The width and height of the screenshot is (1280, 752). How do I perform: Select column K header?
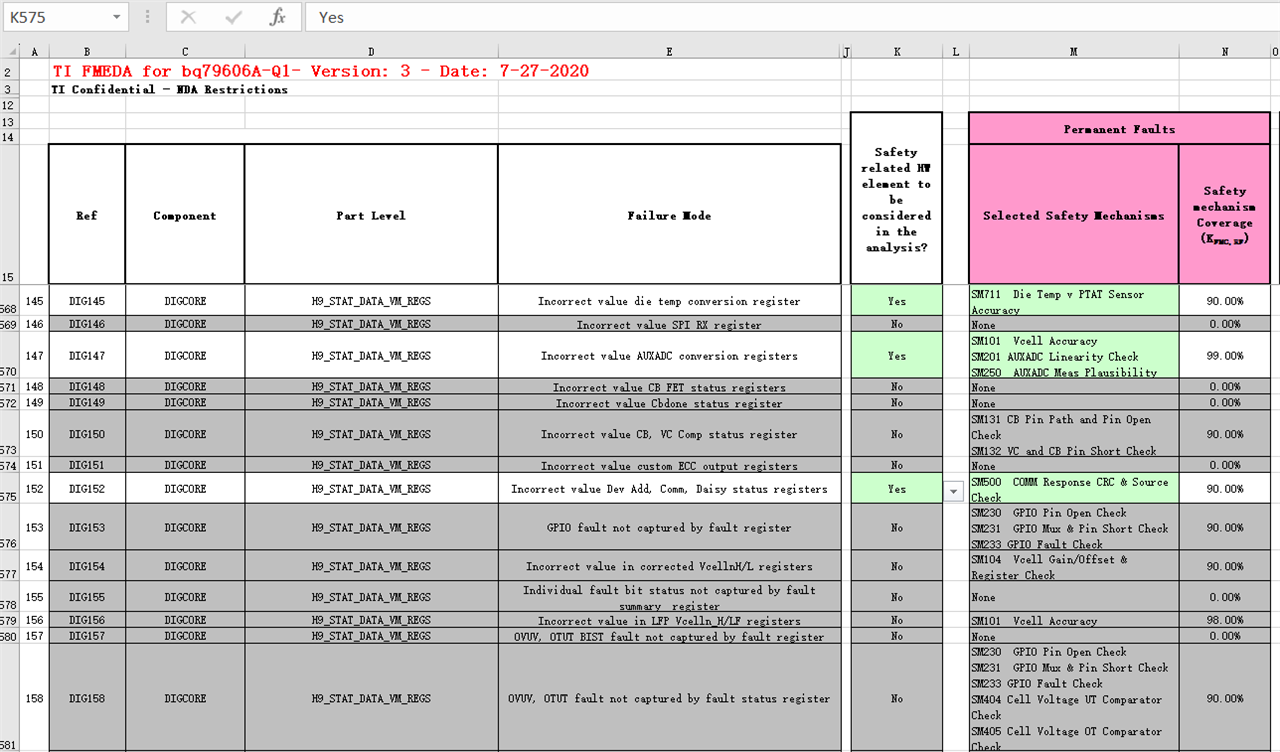(x=896, y=52)
